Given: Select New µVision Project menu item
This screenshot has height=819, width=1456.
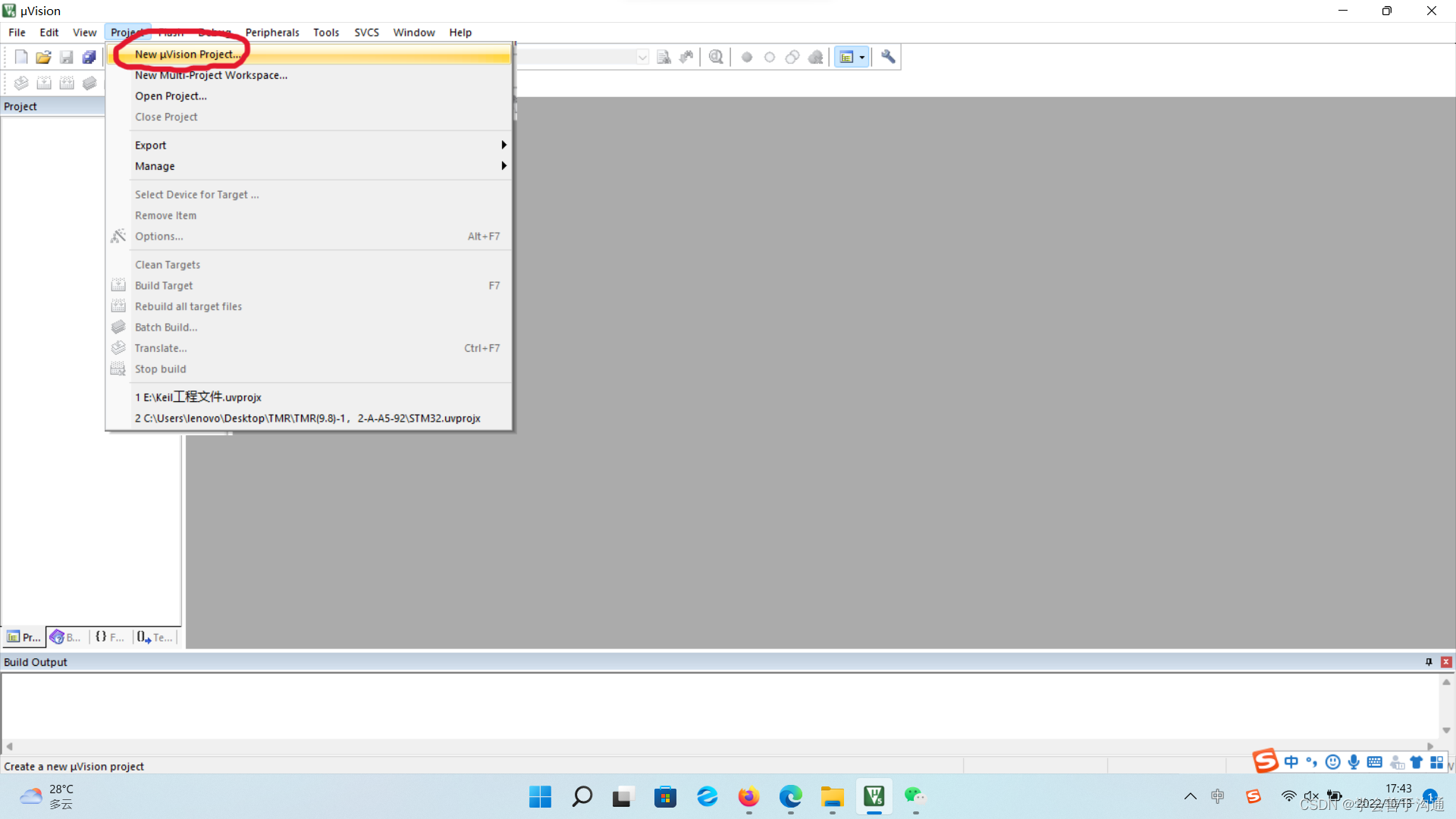Looking at the screenshot, I should pos(188,54).
